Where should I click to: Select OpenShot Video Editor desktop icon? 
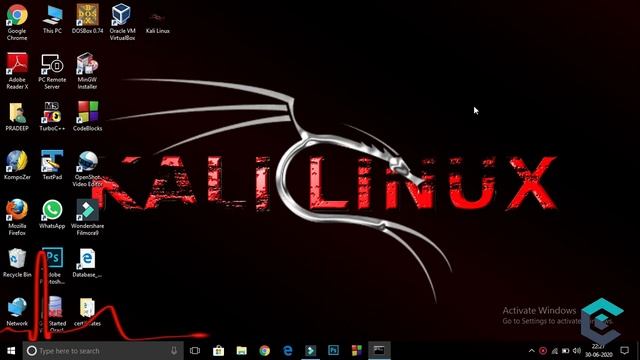(x=87, y=169)
